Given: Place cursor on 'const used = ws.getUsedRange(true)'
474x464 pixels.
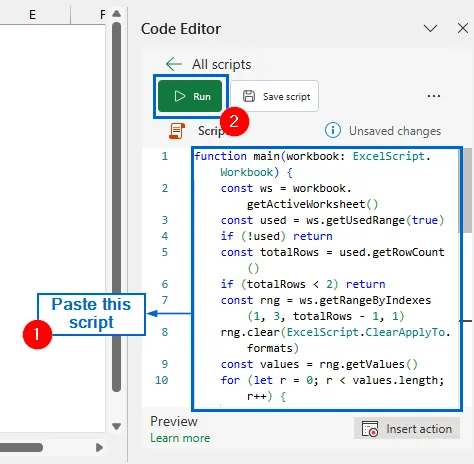Looking at the screenshot, I should point(332,220).
